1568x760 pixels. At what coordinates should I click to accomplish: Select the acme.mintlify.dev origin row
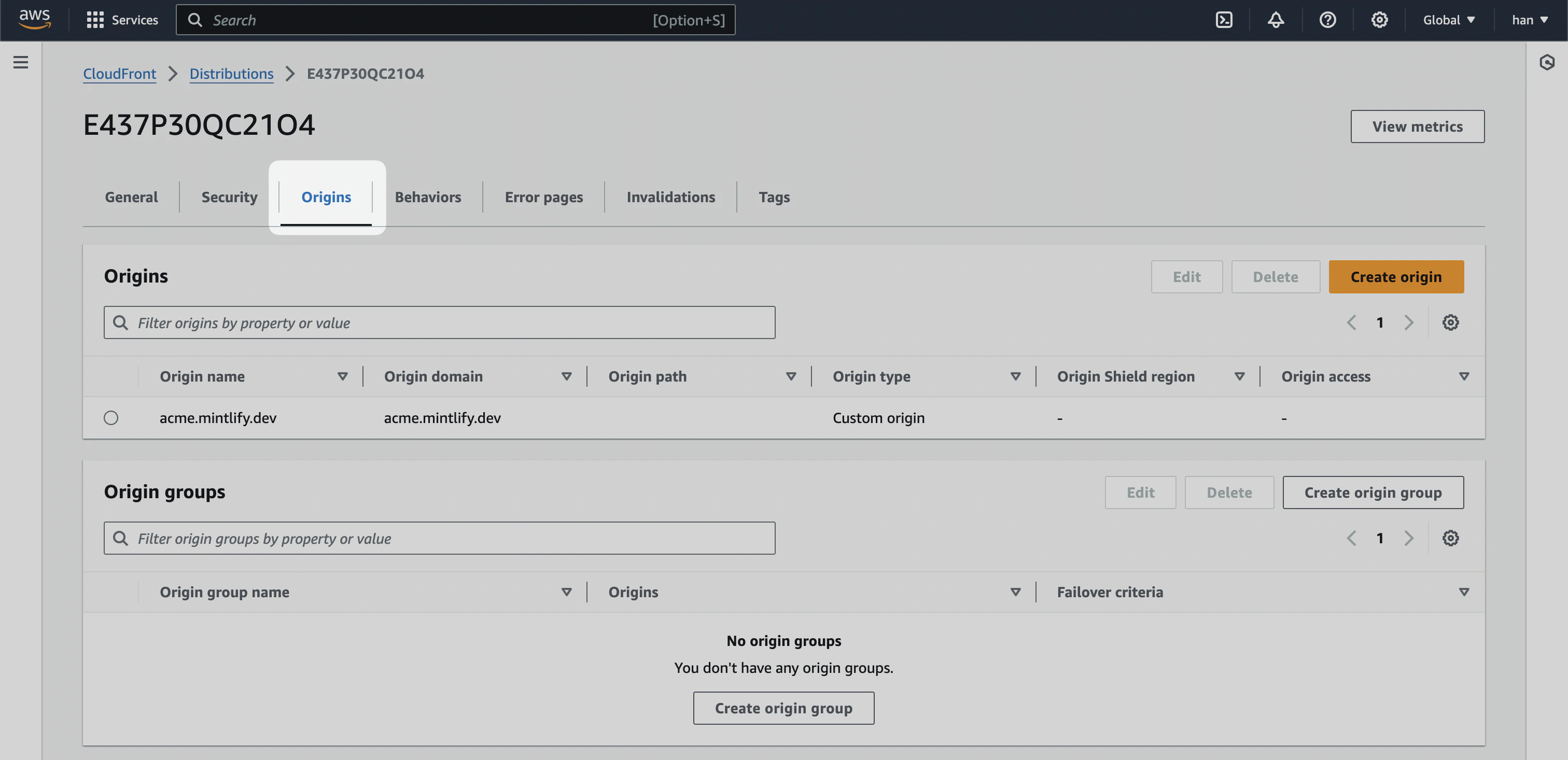pyautogui.click(x=111, y=418)
